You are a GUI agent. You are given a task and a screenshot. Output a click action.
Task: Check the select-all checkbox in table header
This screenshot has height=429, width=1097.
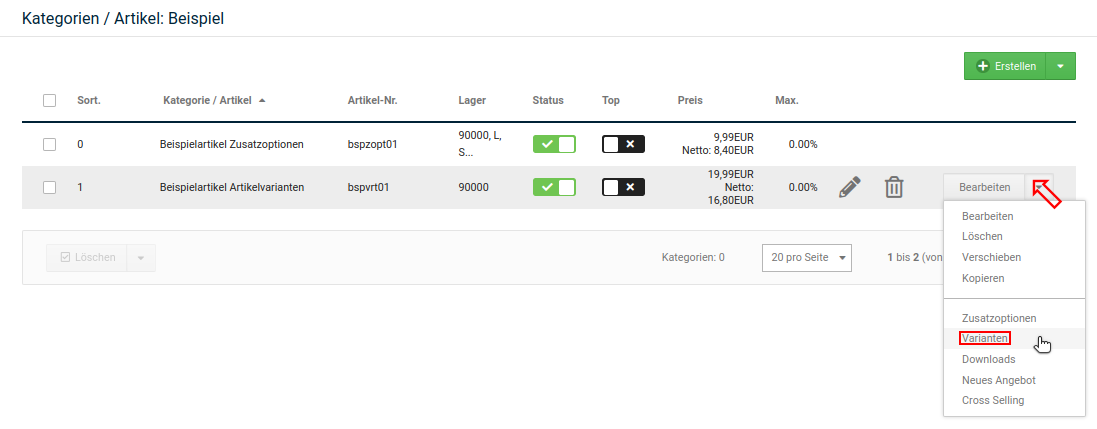point(49,100)
